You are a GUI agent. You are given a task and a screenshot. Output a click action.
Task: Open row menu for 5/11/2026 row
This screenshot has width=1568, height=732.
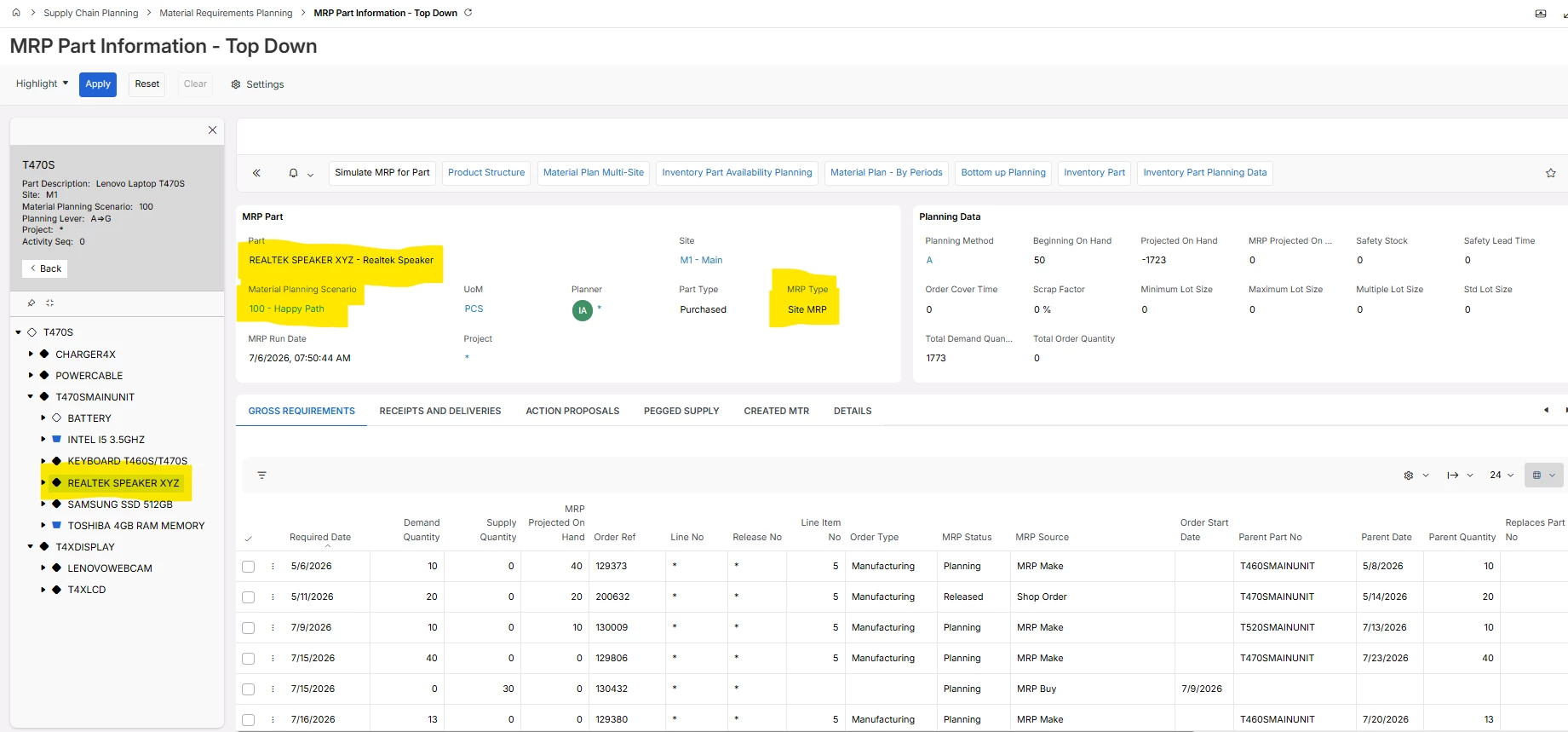273,597
